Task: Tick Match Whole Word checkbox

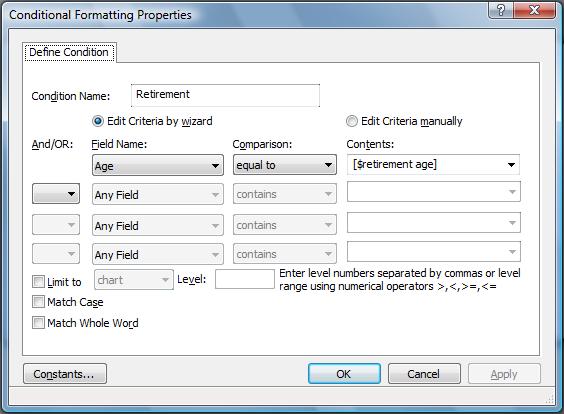Action: click(38, 323)
